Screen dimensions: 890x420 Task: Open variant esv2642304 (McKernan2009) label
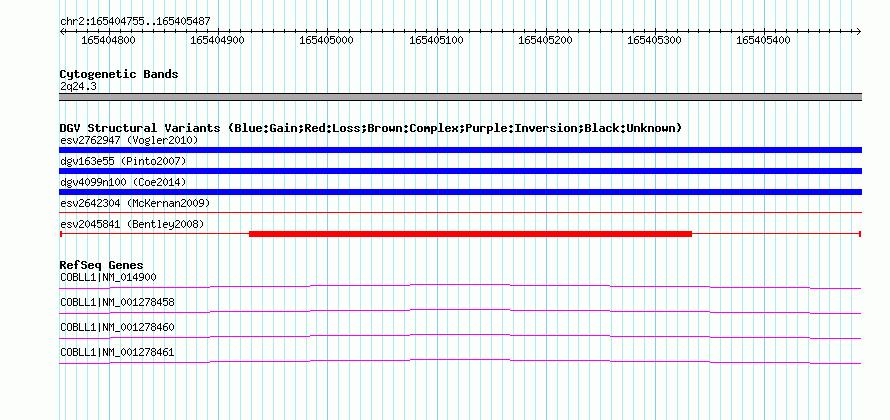[x=135, y=203]
